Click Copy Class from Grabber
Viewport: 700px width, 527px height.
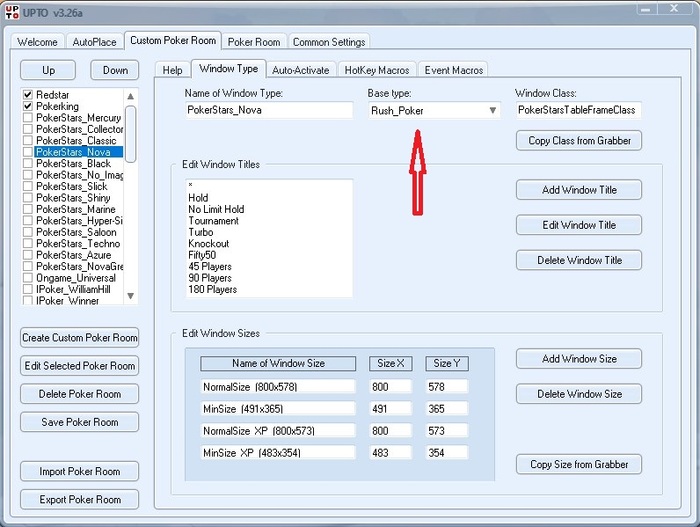[579, 141]
